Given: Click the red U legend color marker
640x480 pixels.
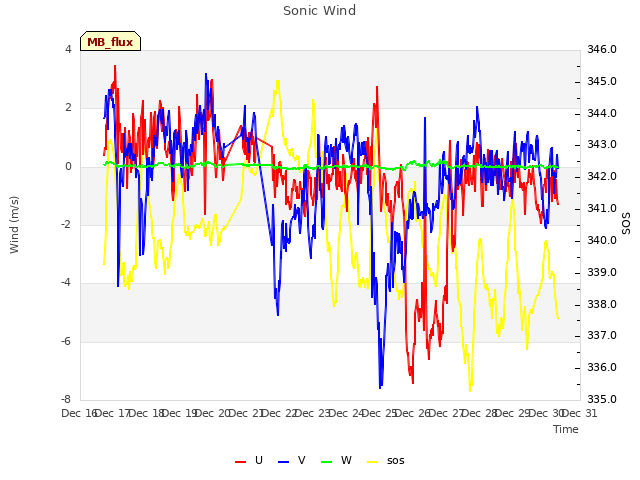Looking at the screenshot, I should 240,462.
